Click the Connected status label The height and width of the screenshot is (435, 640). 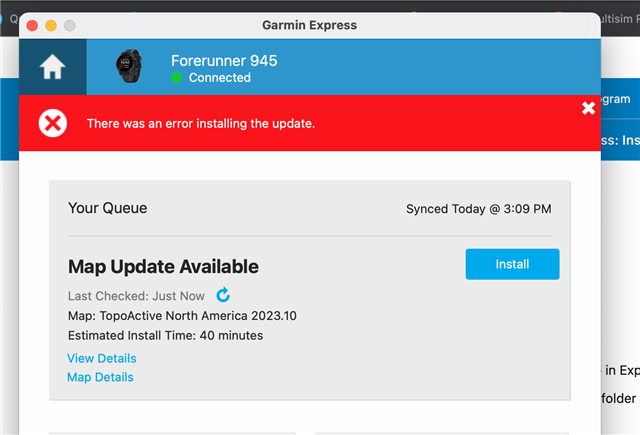click(x=220, y=78)
